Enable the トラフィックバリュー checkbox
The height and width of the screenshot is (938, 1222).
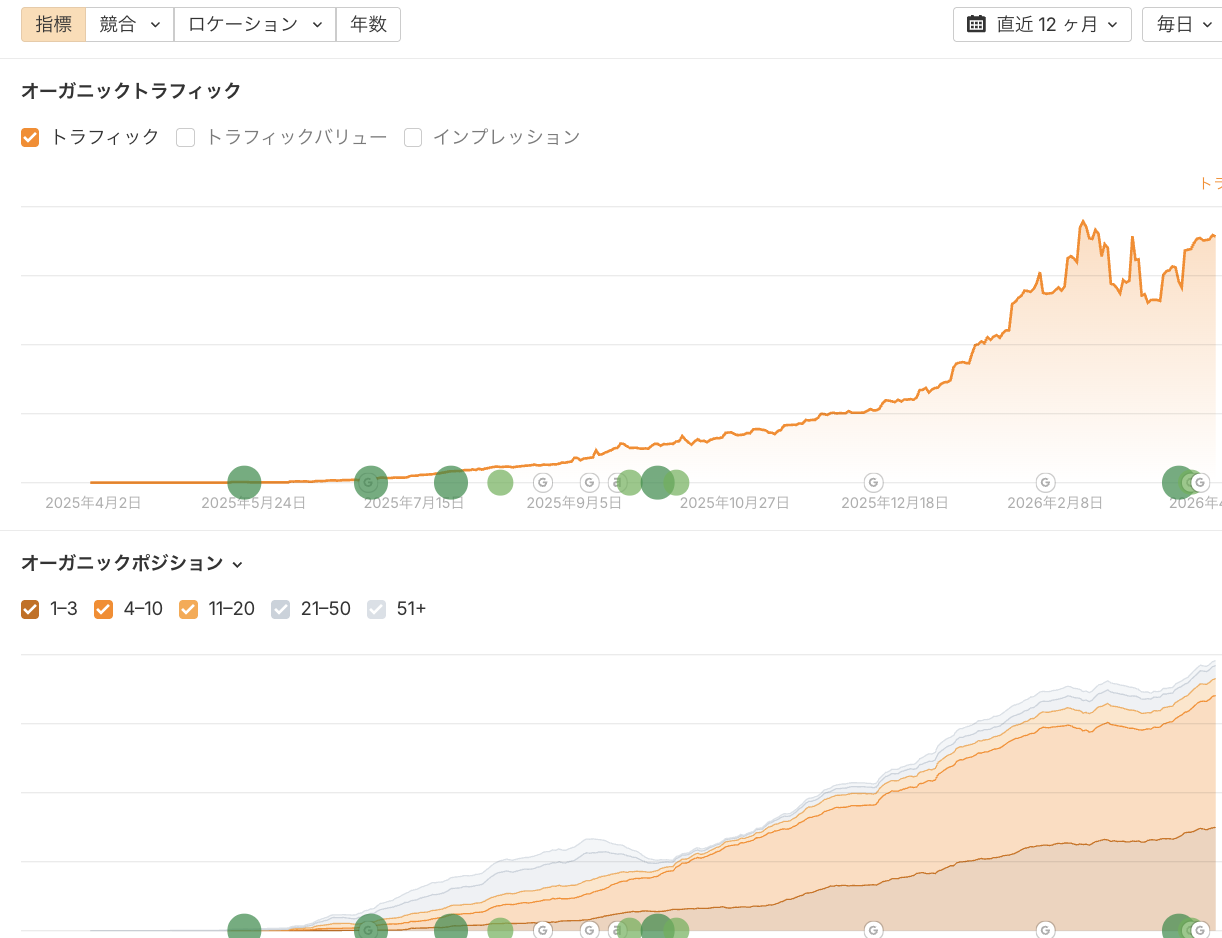point(185,138)
